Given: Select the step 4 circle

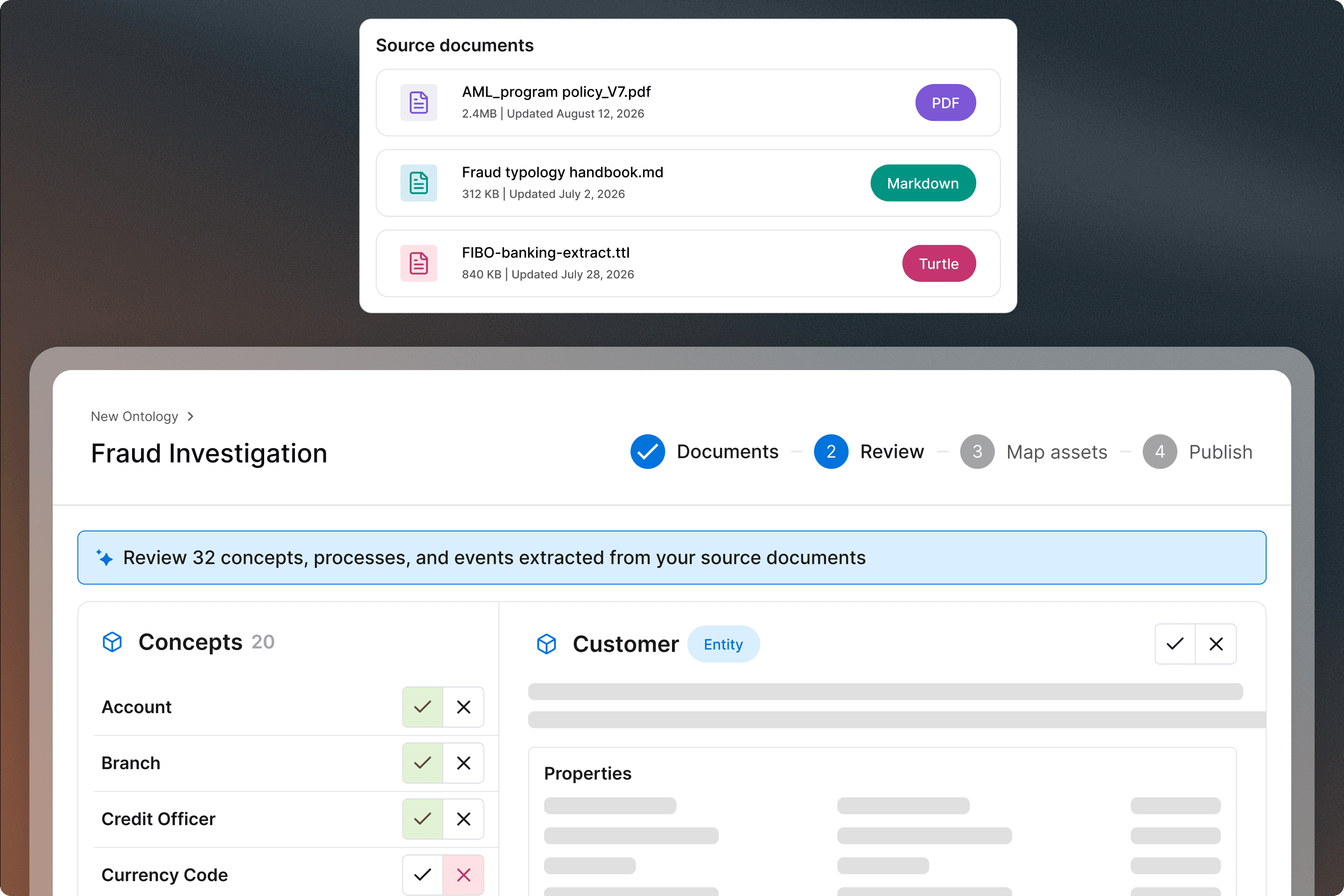Looking at the screenshot, I should point(1159,451).
